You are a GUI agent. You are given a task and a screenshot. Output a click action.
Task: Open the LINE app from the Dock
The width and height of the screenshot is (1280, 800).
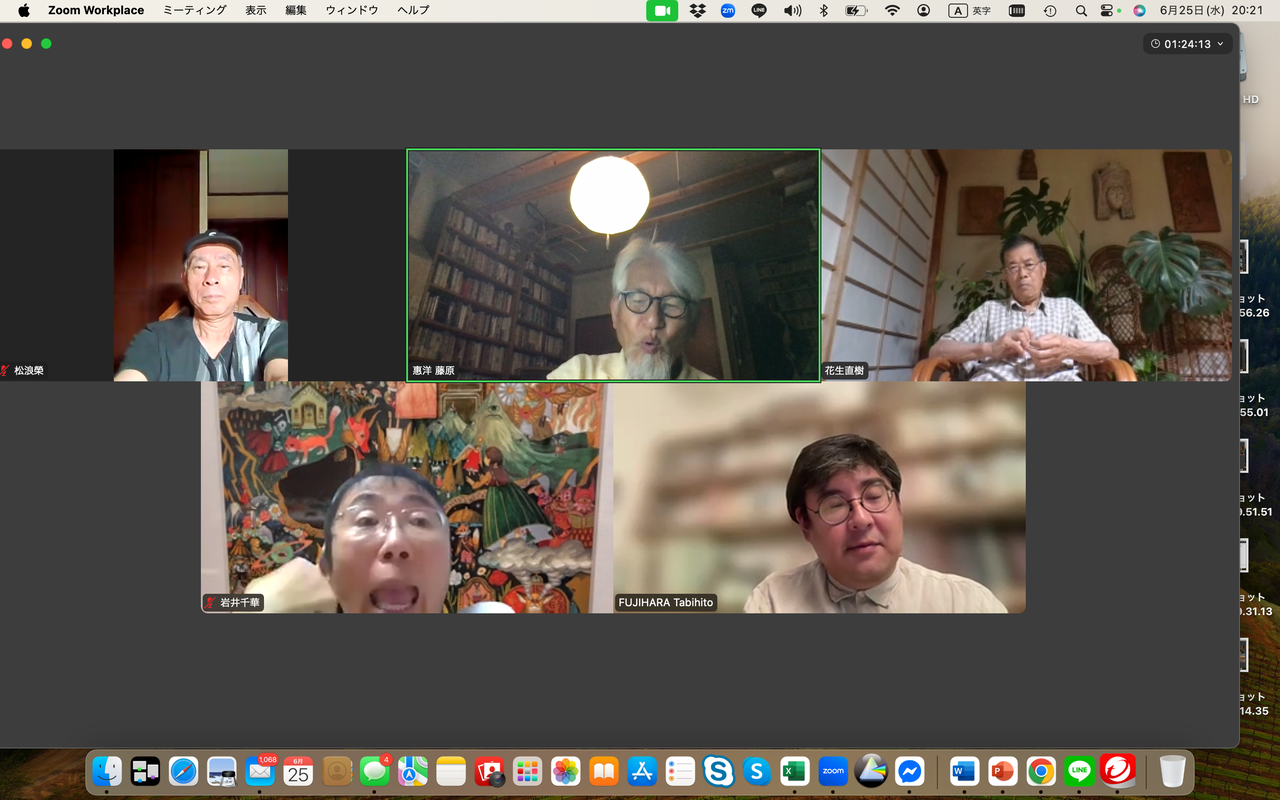pos(1079,771)
